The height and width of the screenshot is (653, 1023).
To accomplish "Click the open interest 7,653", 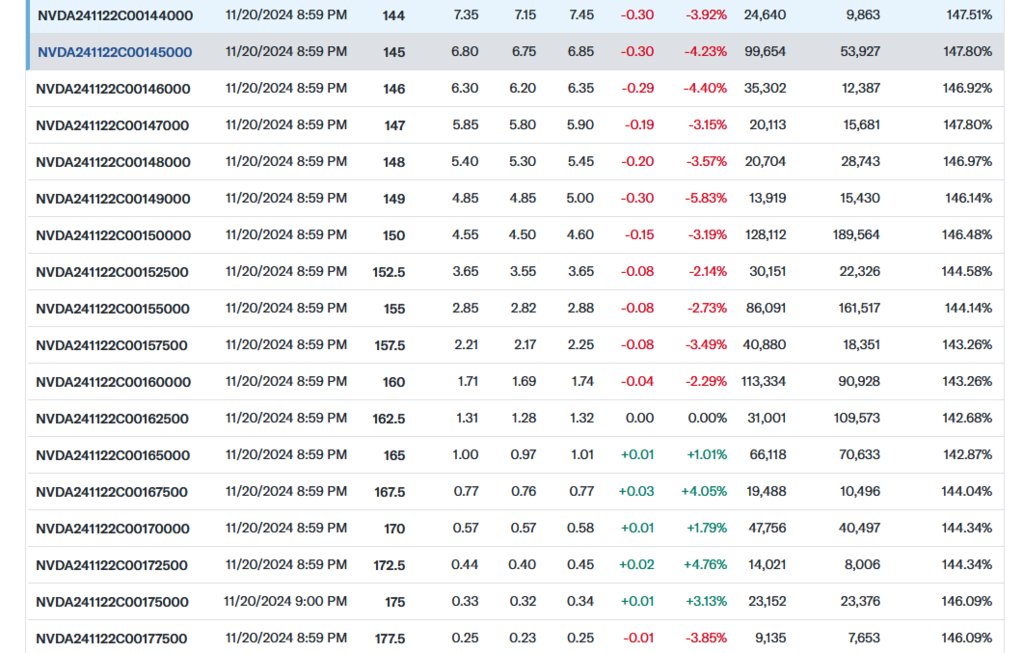I will click(x=864, y=638).
